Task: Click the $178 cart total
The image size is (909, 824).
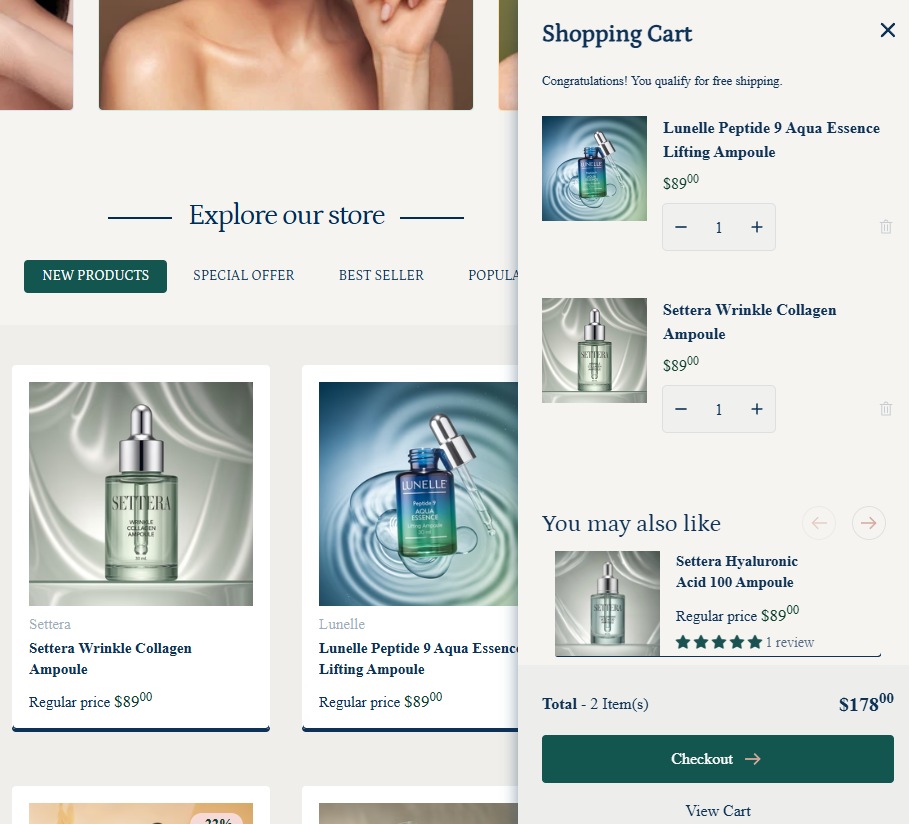Action: pyautogui.click(x=866, y=703)
